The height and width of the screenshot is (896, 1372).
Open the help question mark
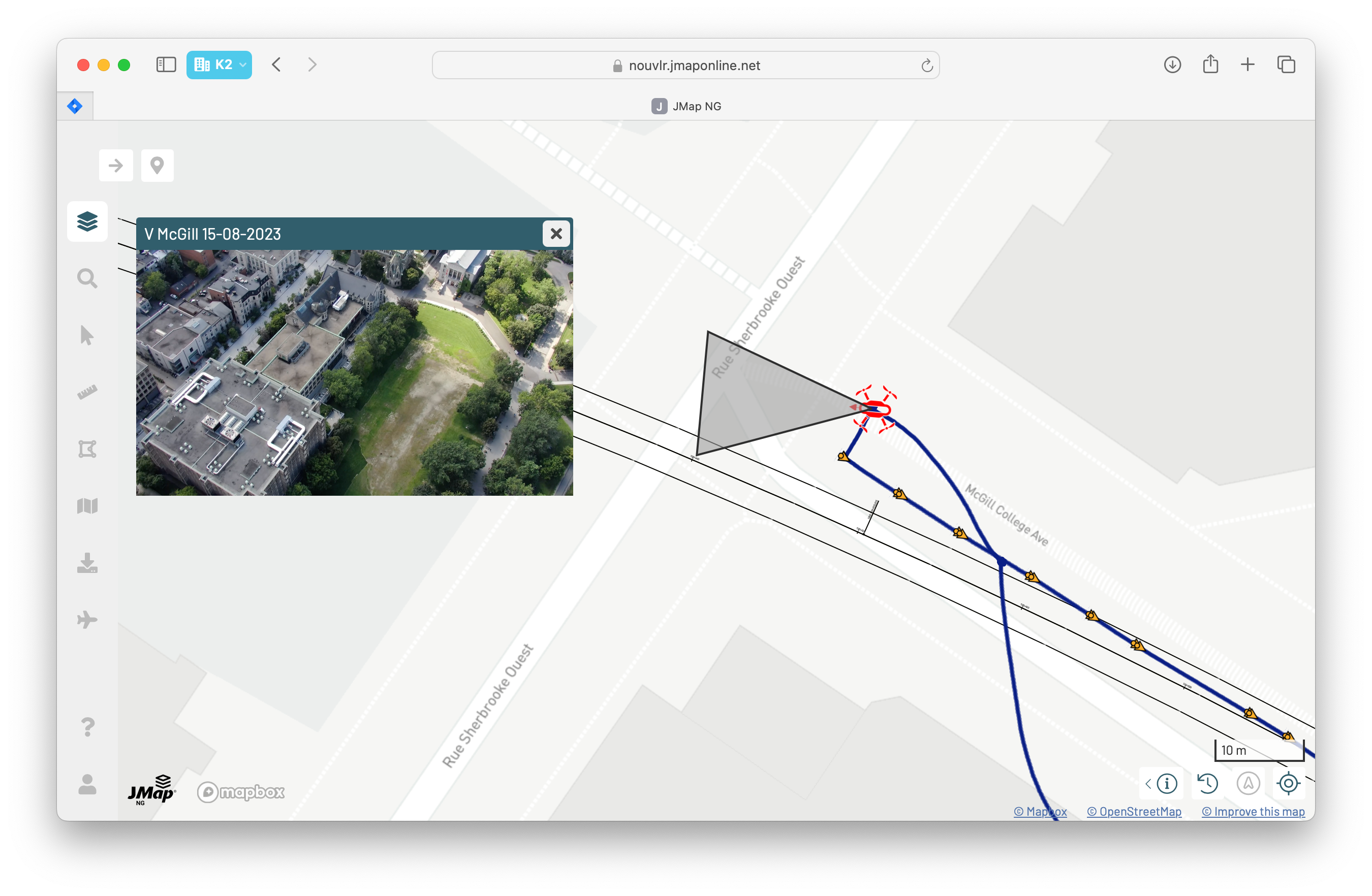click(x=87, y=727)
